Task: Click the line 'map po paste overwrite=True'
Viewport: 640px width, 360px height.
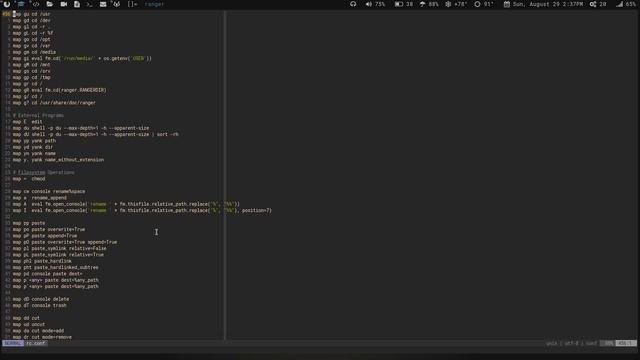Action: [x=49, y=229]
